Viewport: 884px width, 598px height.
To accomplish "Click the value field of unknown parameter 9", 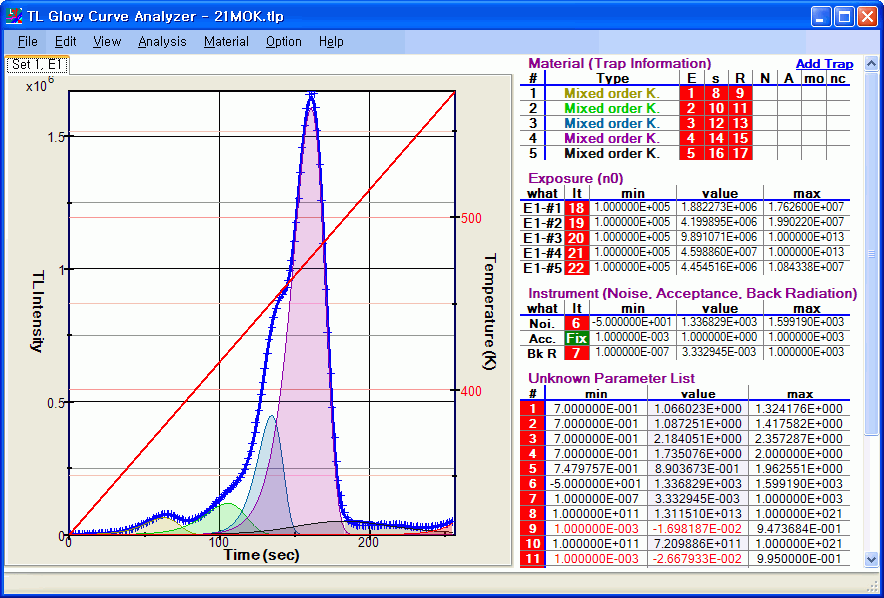I will (697, 529).
